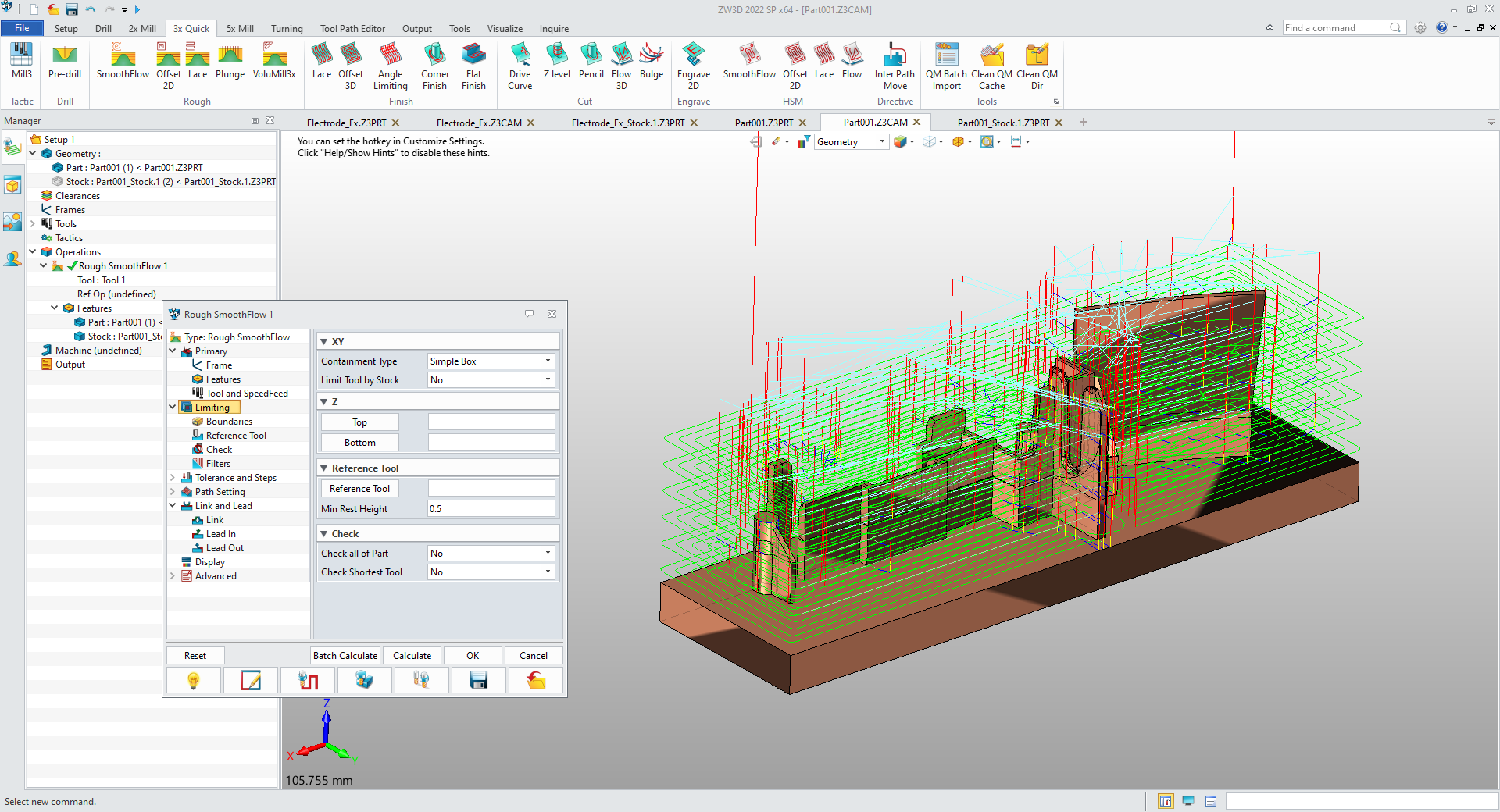This screenshot has height=812, width=1500.
Task: Select the Flat Finish tool
Action: 473,66
